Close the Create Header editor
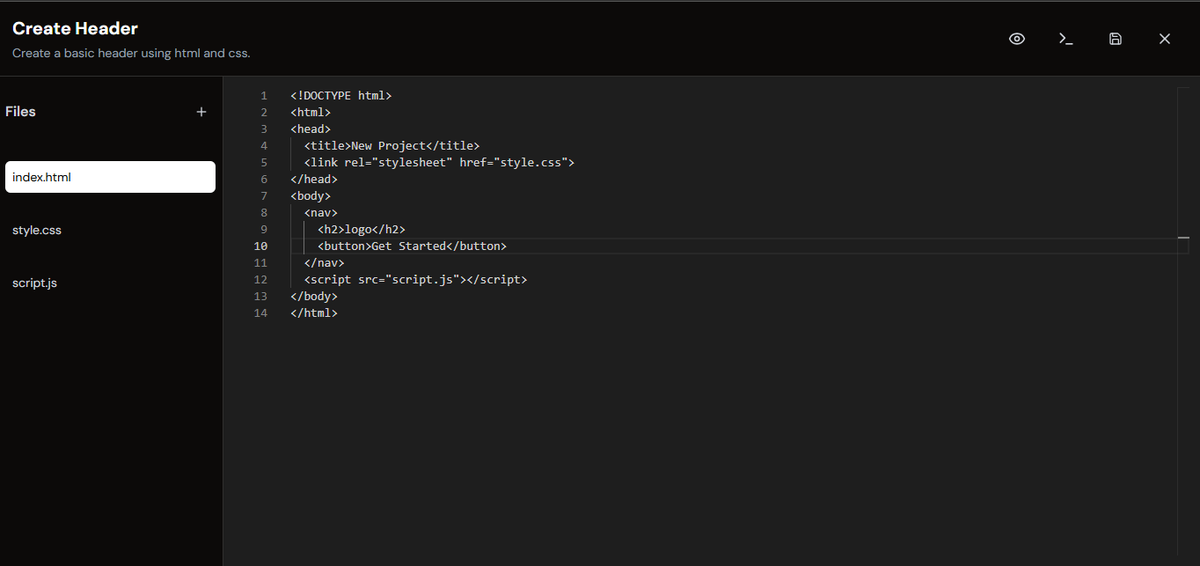Viewport: 1200px width, 566px height. point(1164,39)
